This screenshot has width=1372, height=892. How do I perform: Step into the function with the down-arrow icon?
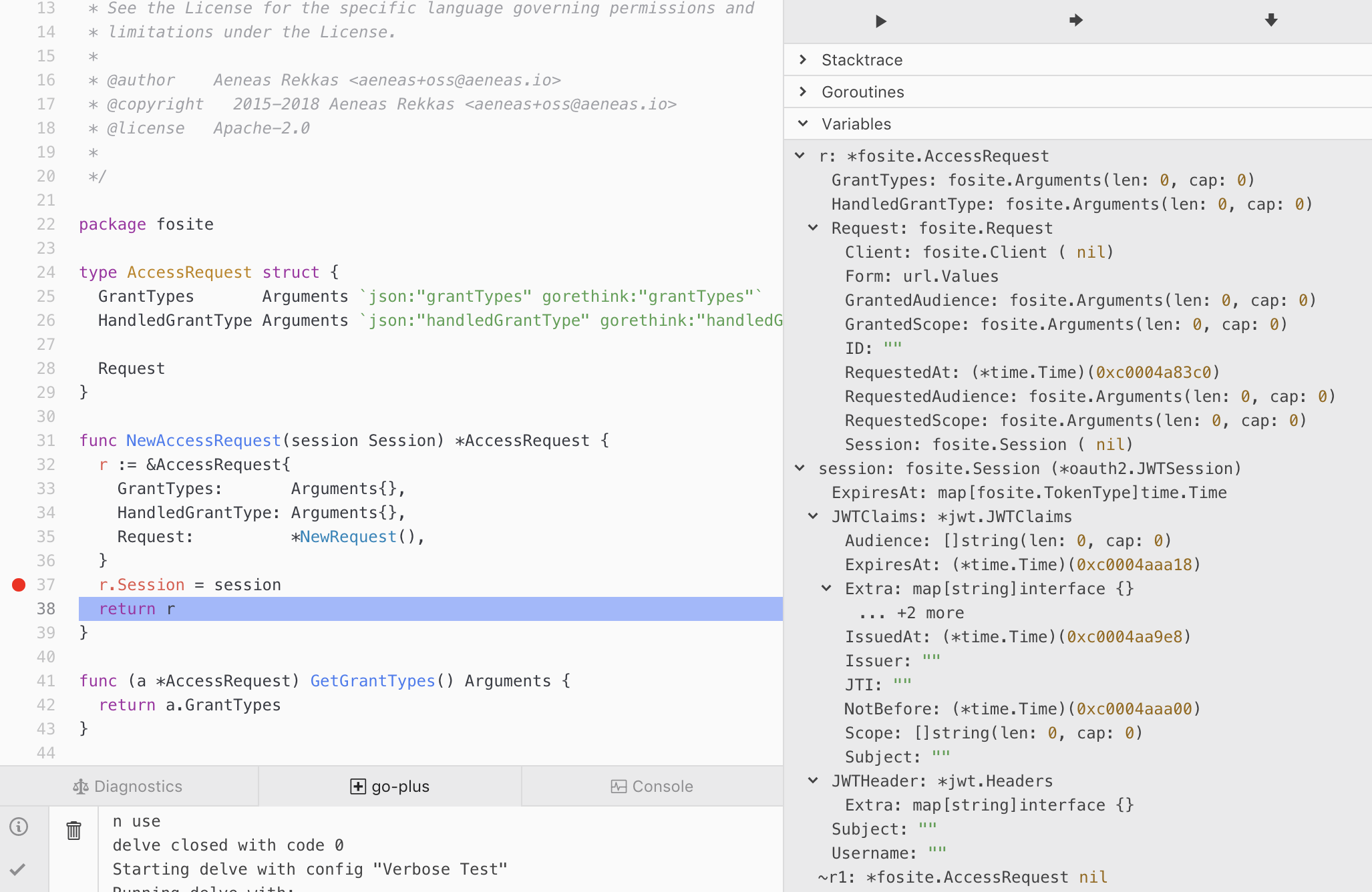coord(1270,21)
